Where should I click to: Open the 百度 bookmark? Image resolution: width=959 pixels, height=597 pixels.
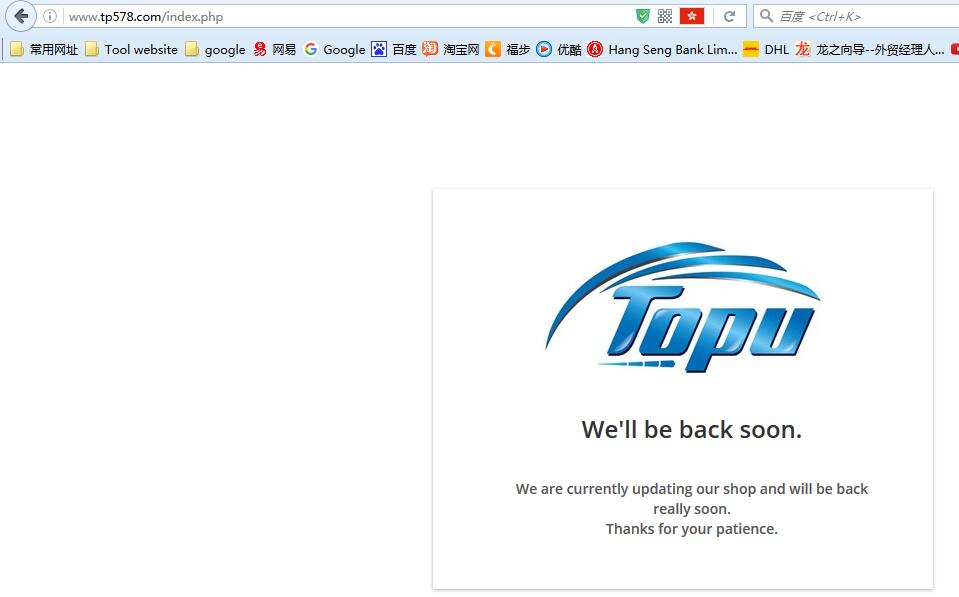(x=394, y=50)
